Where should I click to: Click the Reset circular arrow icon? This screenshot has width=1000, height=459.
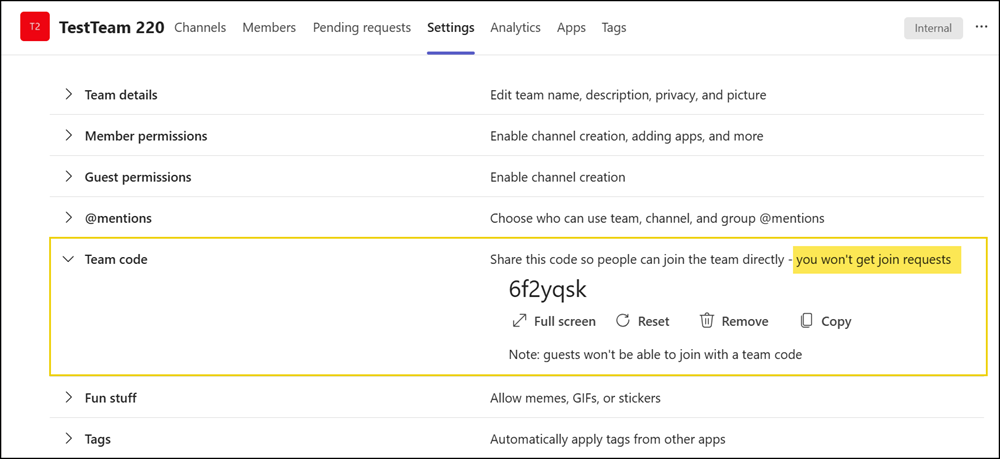[x=623, y=321]
